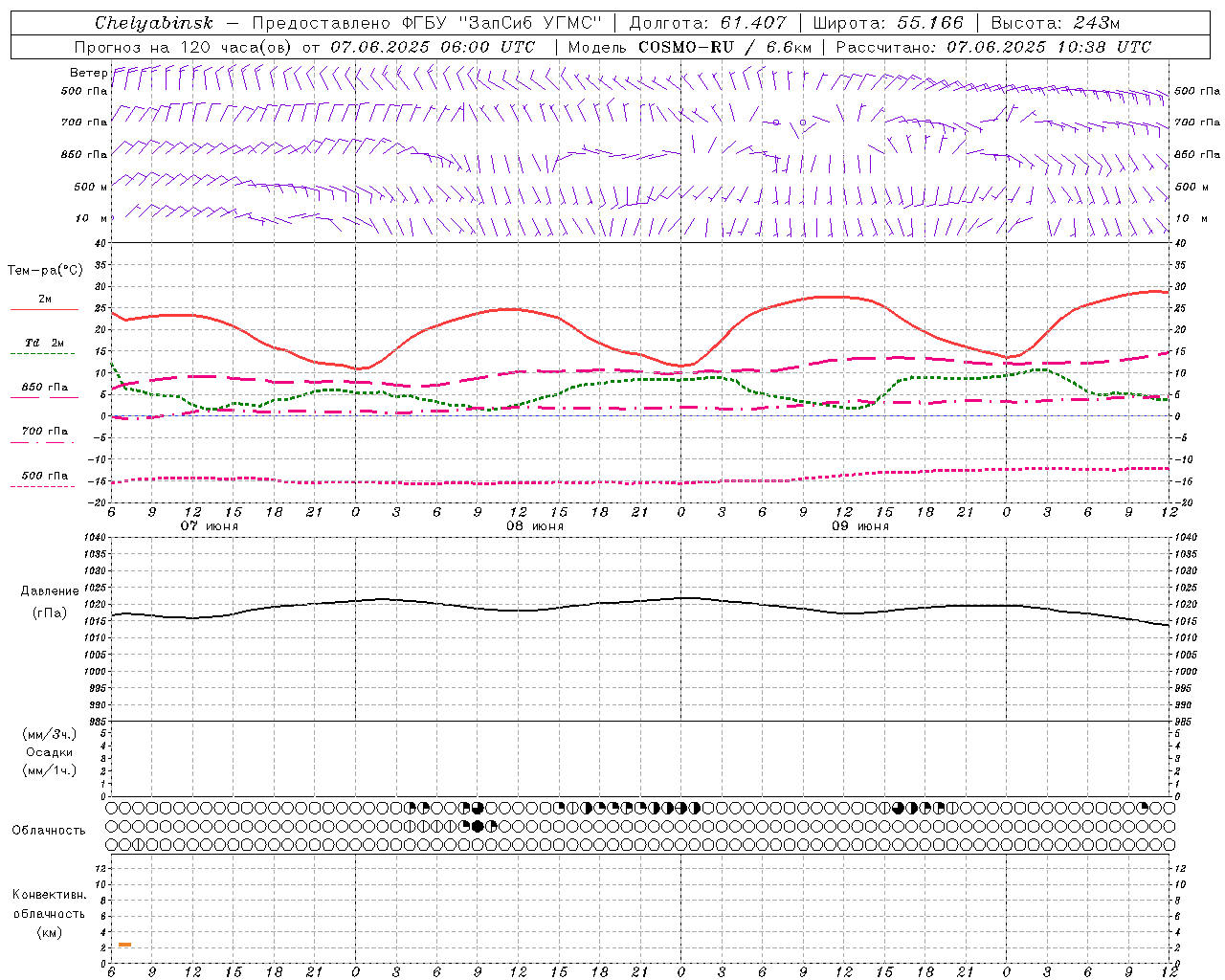Click the 09 июня date label
The height and width of the screenshot is (980, 1225).
(x=860, y=526)
